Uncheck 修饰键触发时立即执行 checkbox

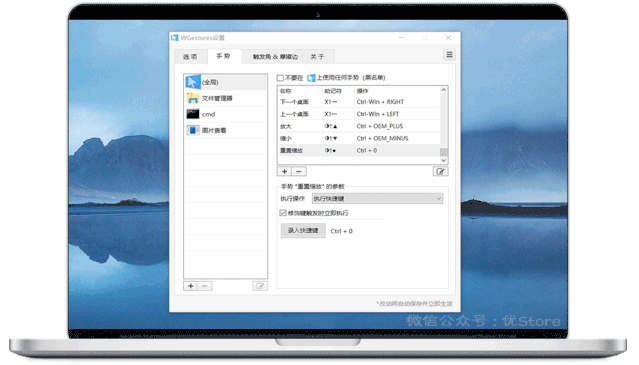click(x=283, y=213)
